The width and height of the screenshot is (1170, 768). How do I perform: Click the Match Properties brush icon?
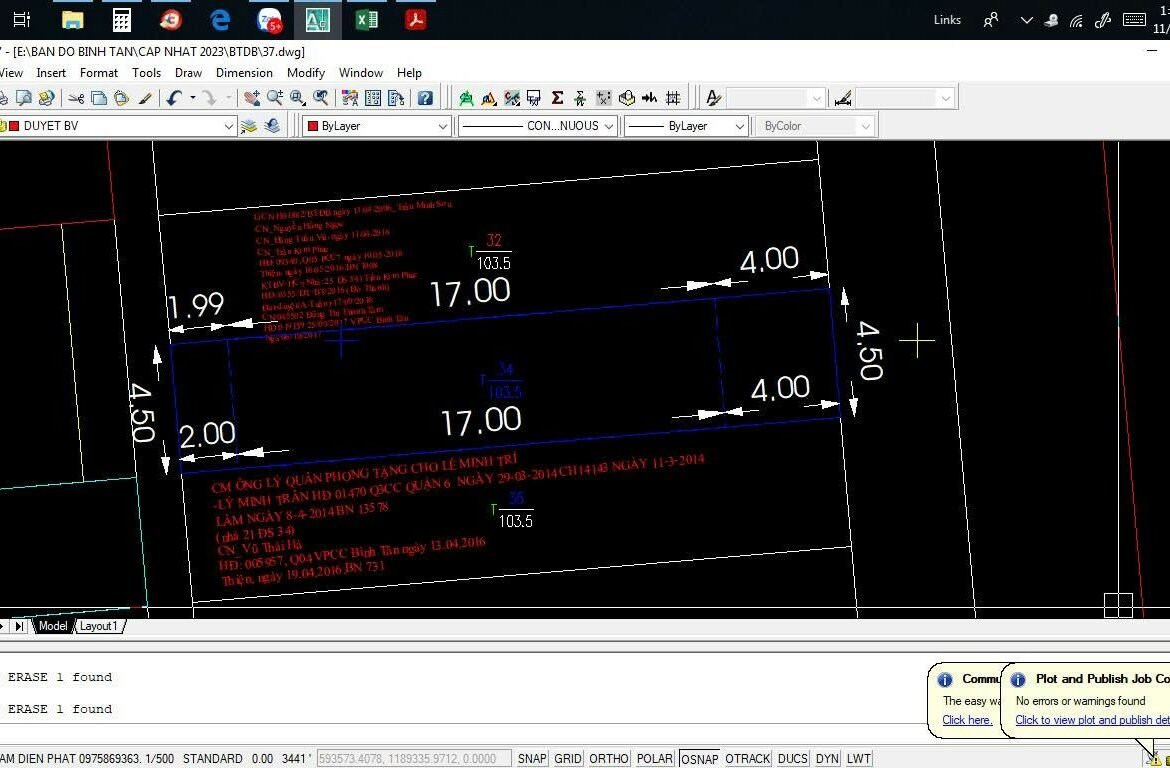(x=145, y=98)
